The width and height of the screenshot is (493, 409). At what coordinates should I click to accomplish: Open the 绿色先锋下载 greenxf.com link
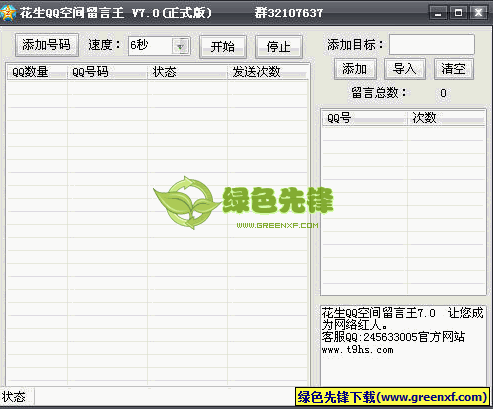(392, 397)
